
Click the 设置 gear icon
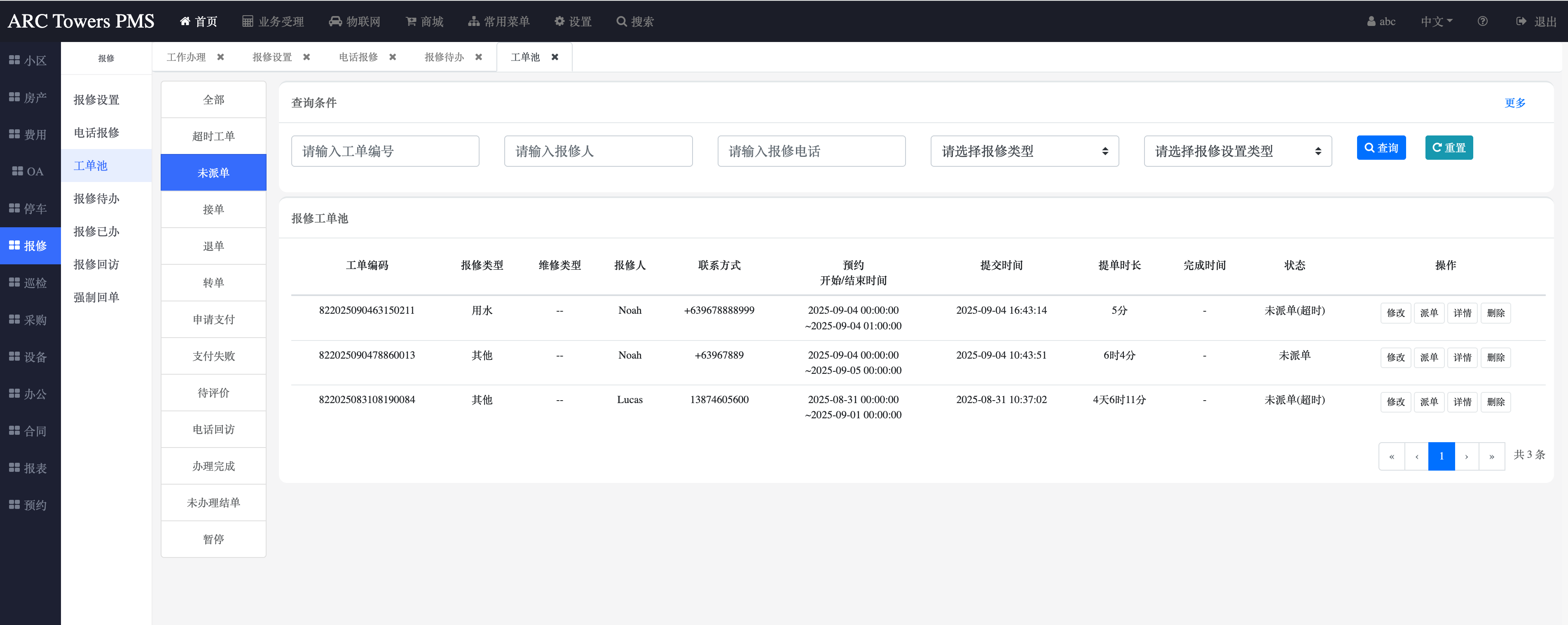559,21
